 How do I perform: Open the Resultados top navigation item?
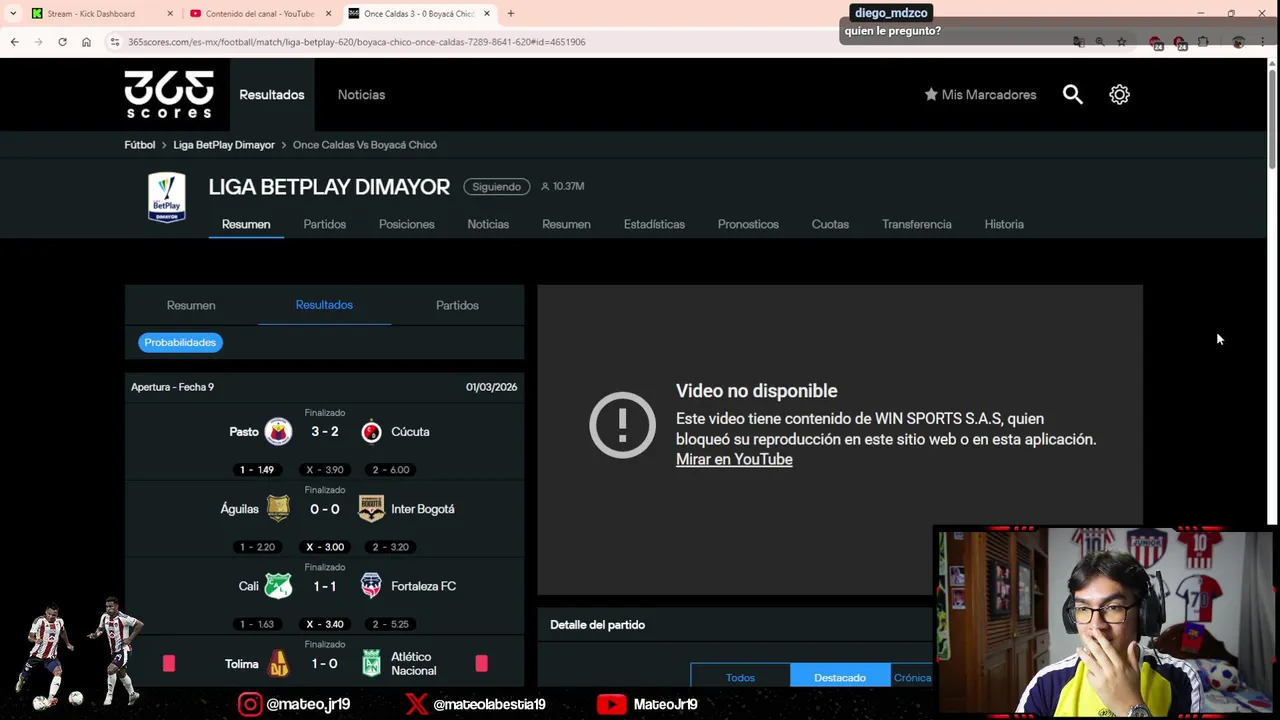(272, 95)
